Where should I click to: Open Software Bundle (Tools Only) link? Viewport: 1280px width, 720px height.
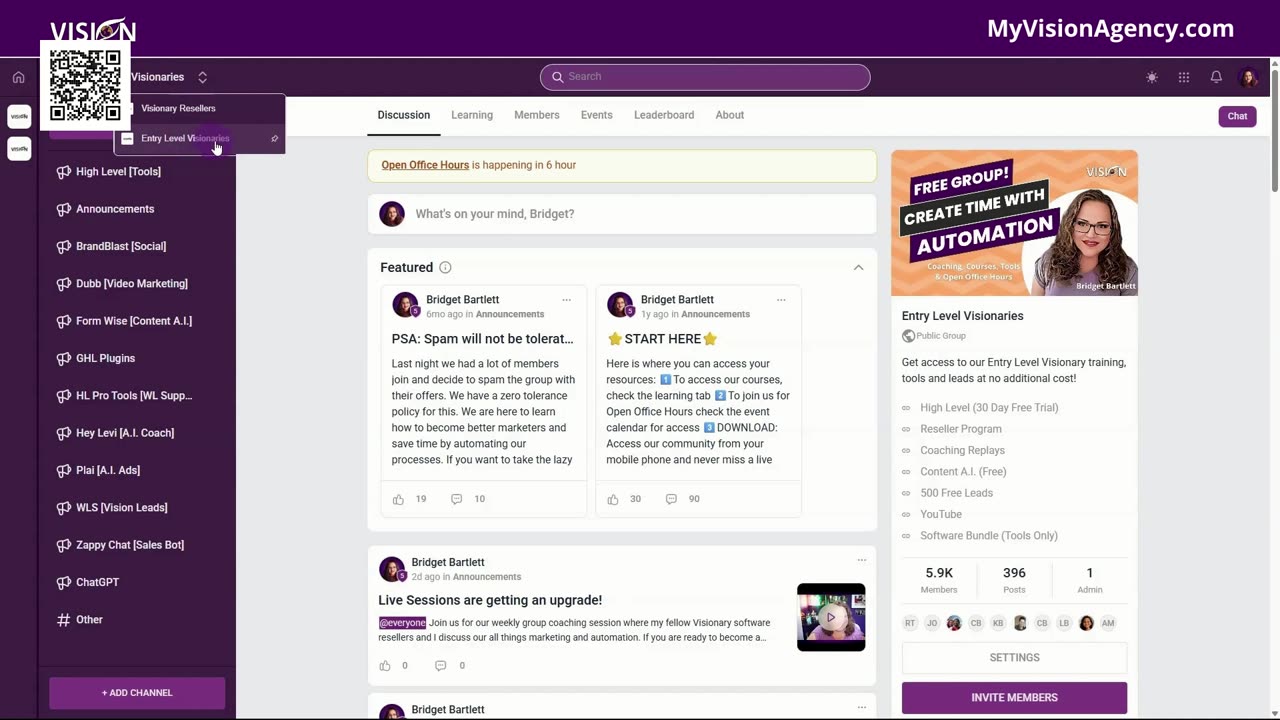989,536
